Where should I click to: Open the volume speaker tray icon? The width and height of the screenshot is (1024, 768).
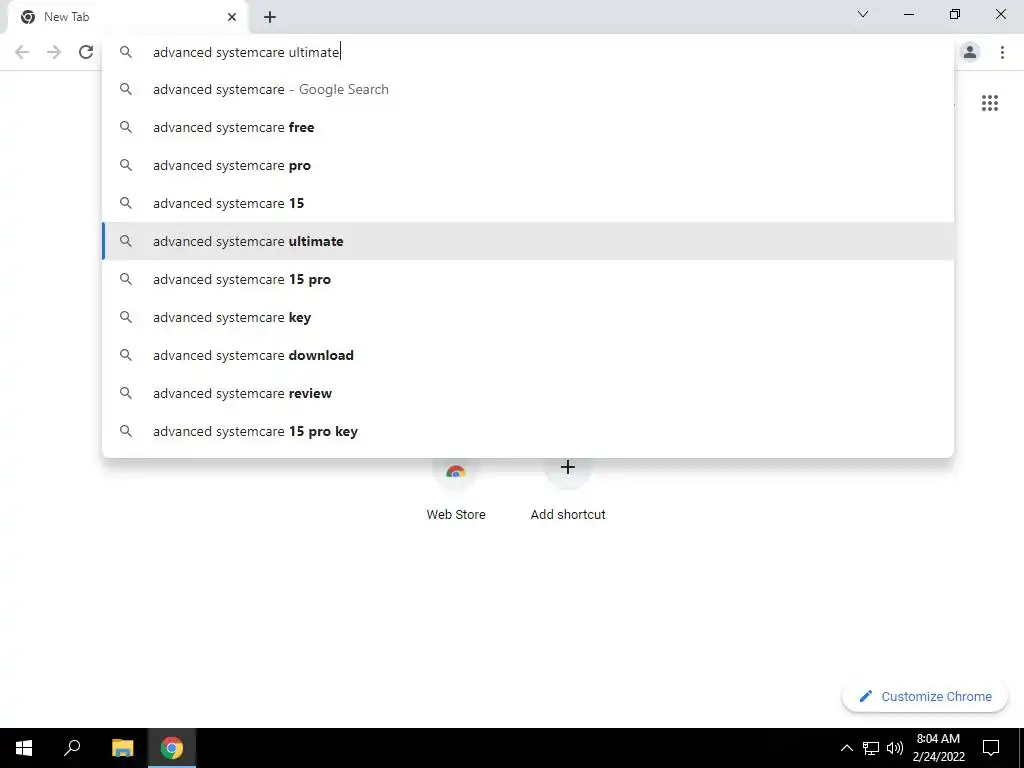click(895, 748)
